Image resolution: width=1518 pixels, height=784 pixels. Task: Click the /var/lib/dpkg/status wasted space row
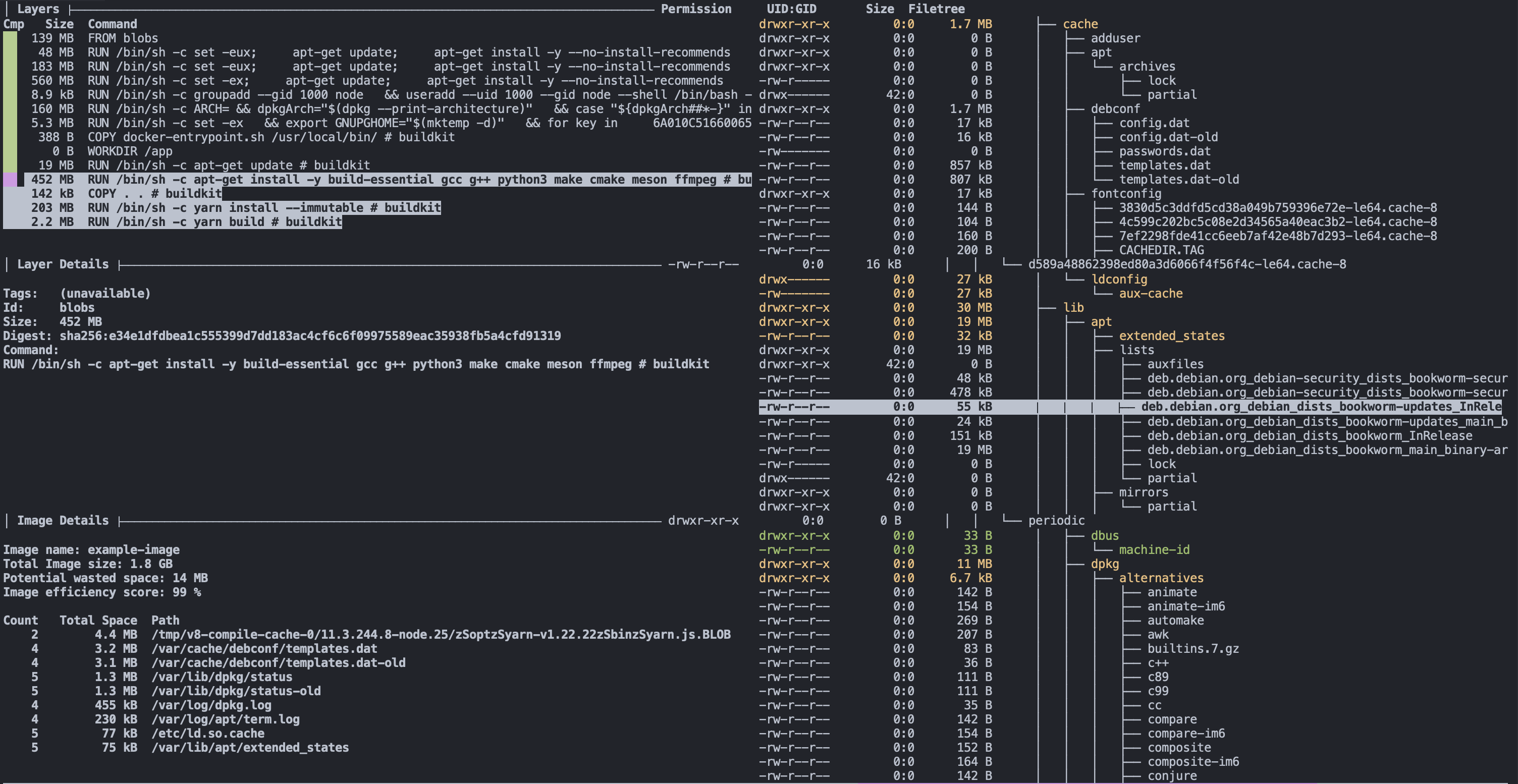click(222, 677)
